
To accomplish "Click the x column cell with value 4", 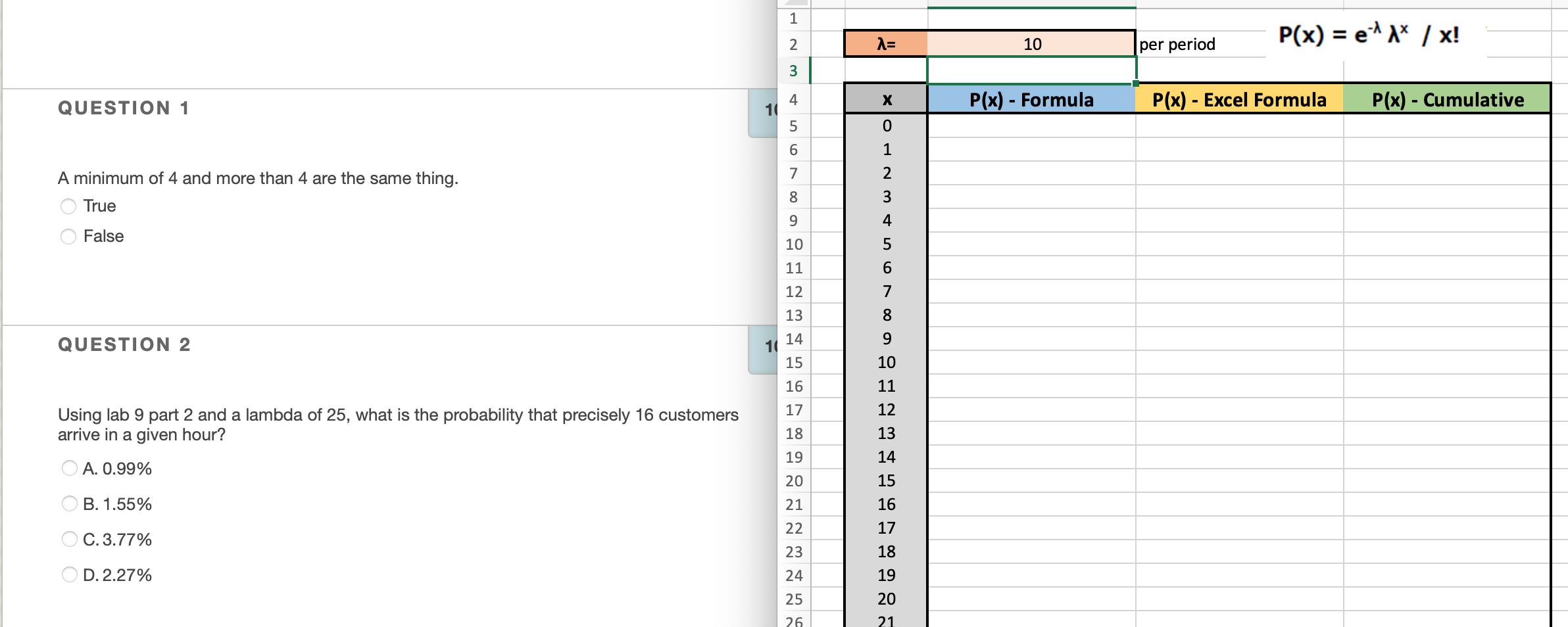I will tap(886, 220).
